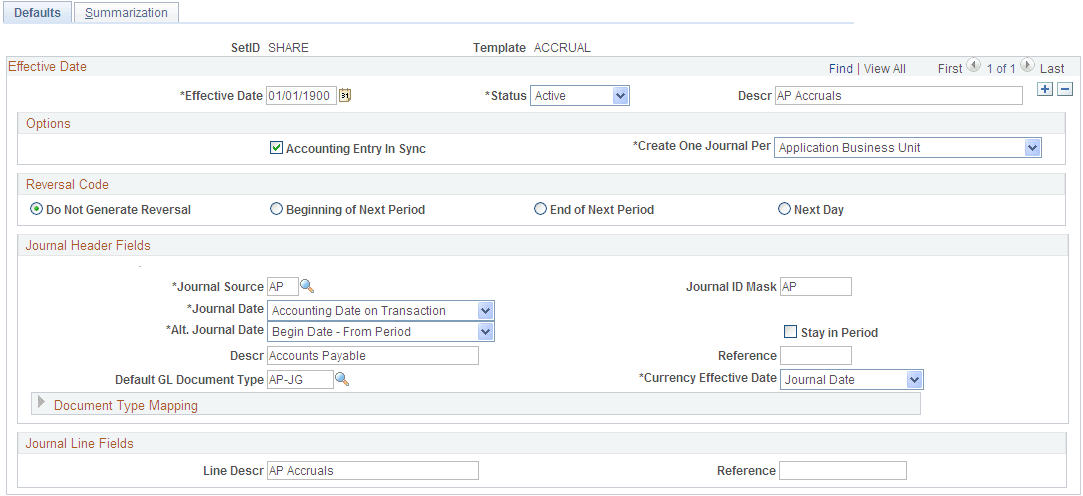Select Next Day reversal option

click(784, 209)
